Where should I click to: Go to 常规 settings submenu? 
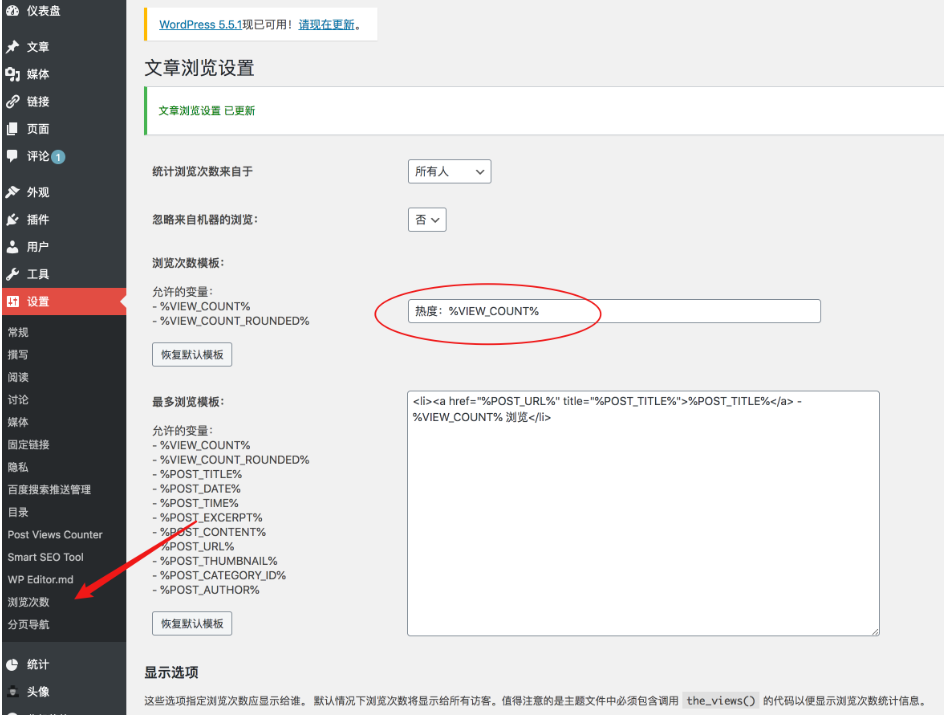(18, 332)
